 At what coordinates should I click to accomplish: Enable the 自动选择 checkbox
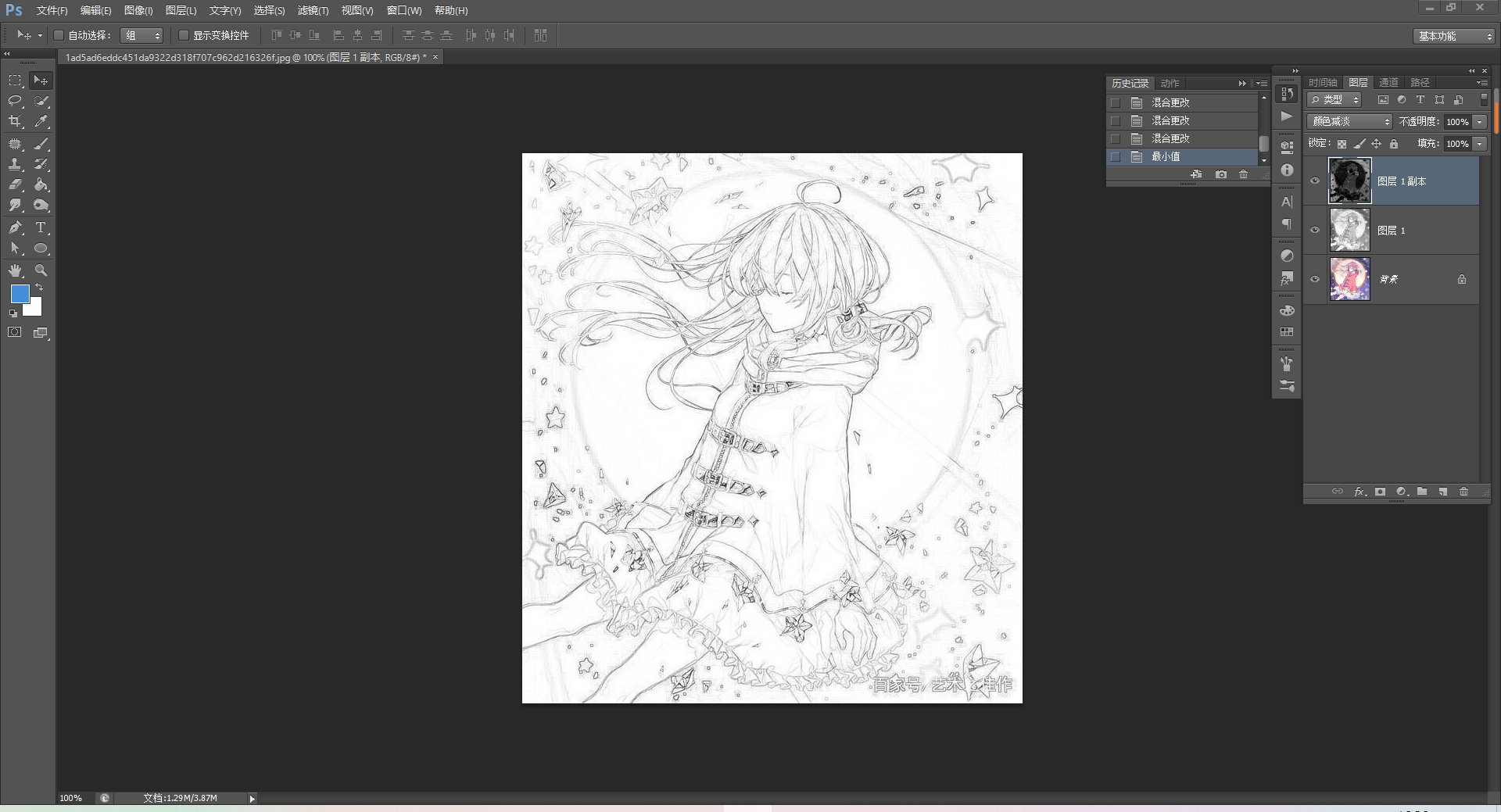tap(58, 35)
